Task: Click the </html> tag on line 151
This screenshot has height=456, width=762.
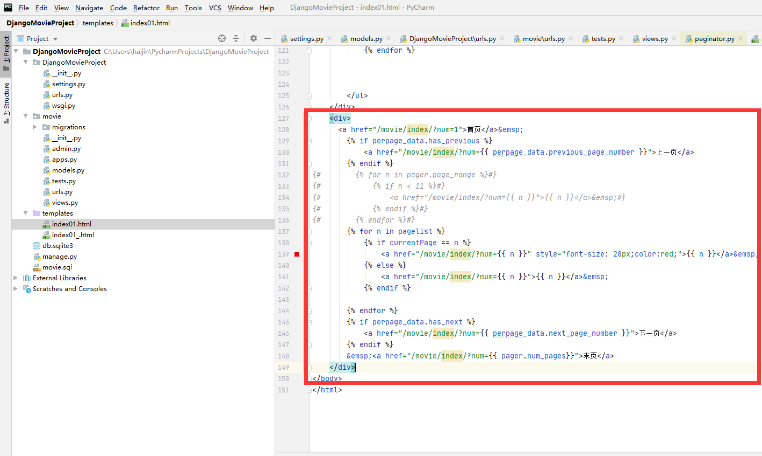Action: tap(327, 390)
